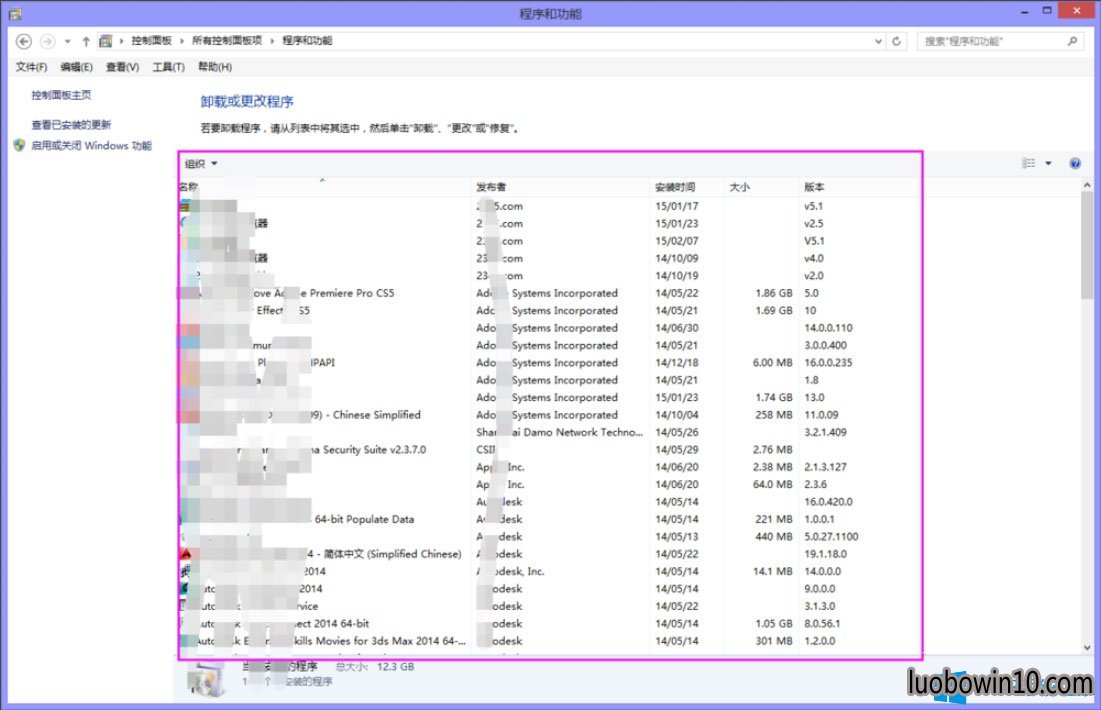Viewport: 1101px width, 710px height.
Task: Click the vertical scrollbar up arrow
Action: point(1087,185)
